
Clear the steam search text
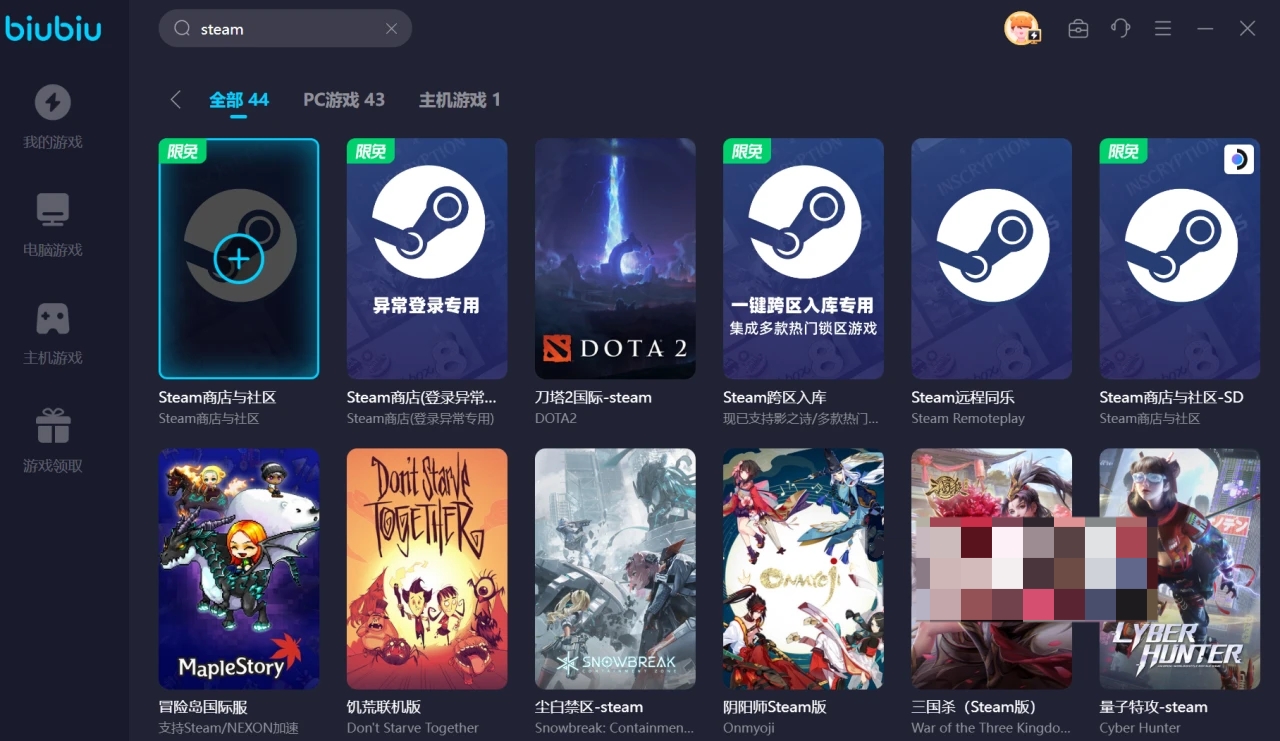coord(391,29)
